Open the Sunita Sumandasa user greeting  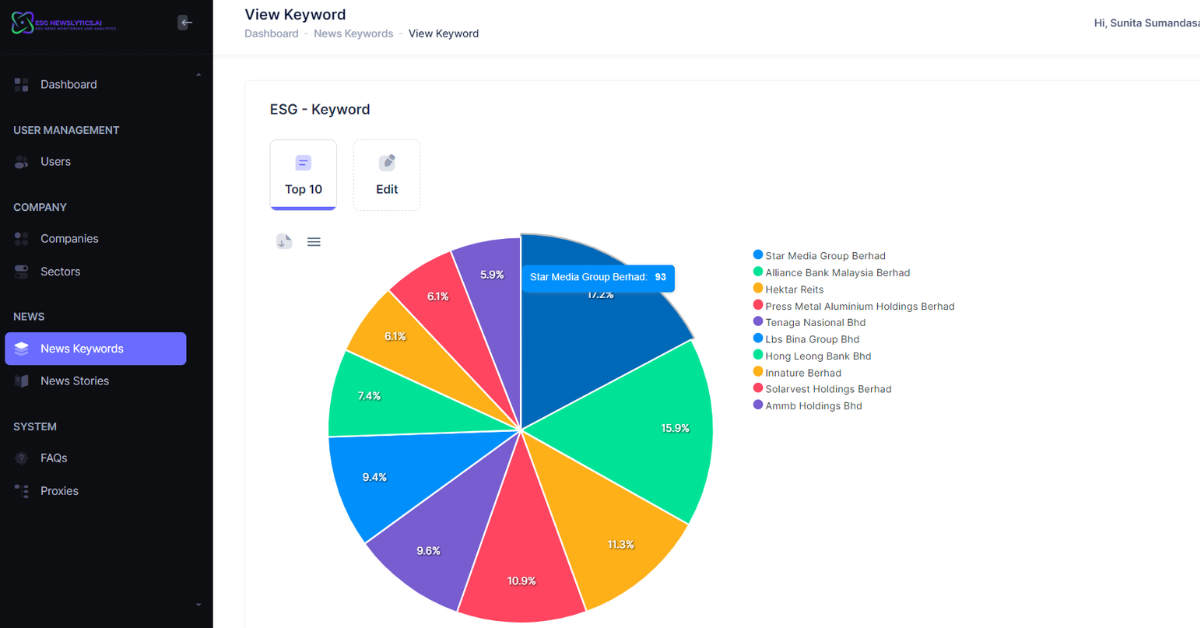[x=1147, y=22]
